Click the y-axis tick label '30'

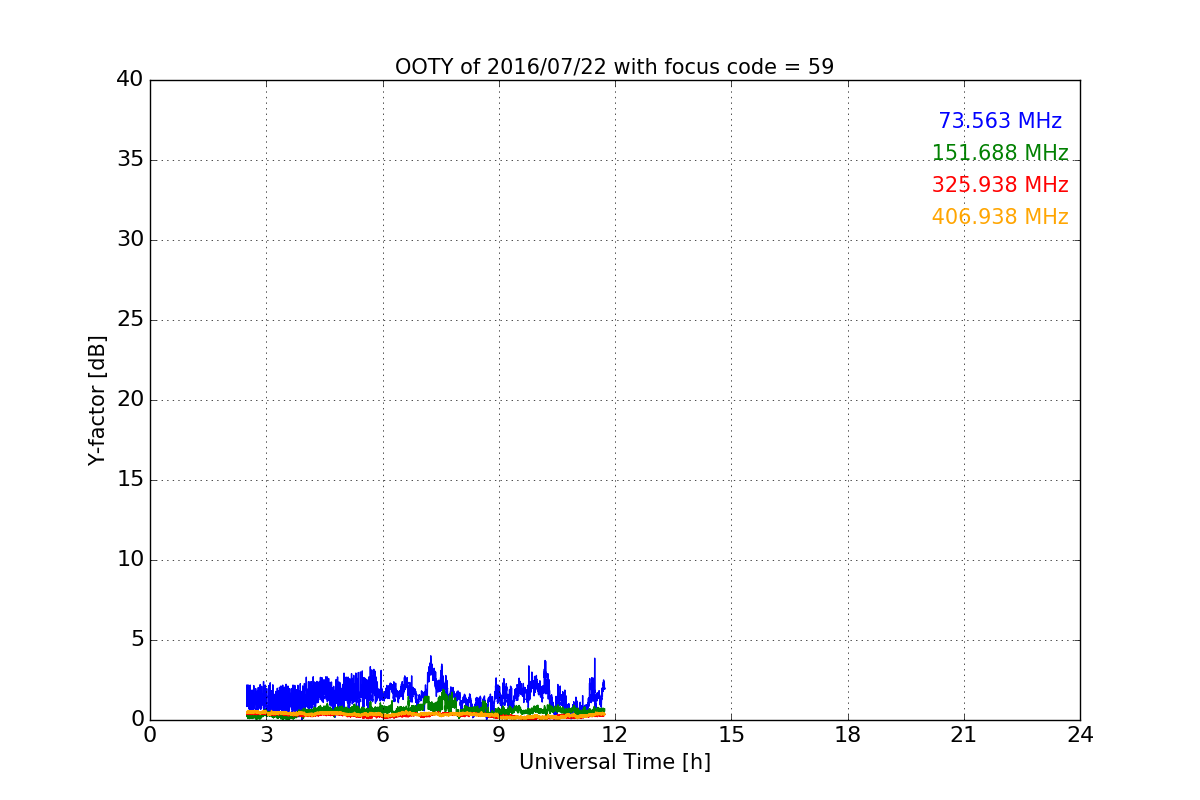130,239
